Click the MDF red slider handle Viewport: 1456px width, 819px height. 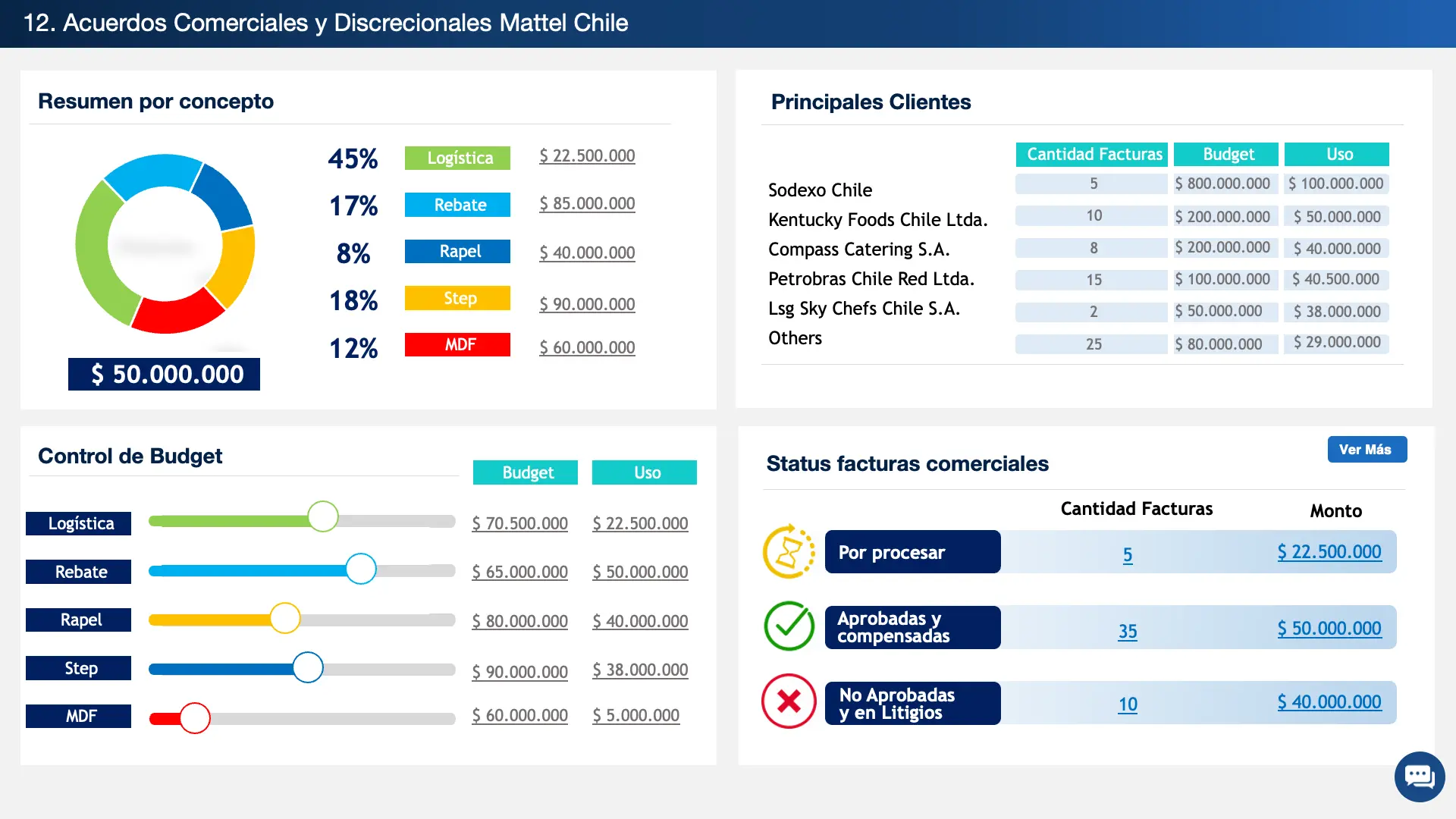click(195, 717)
